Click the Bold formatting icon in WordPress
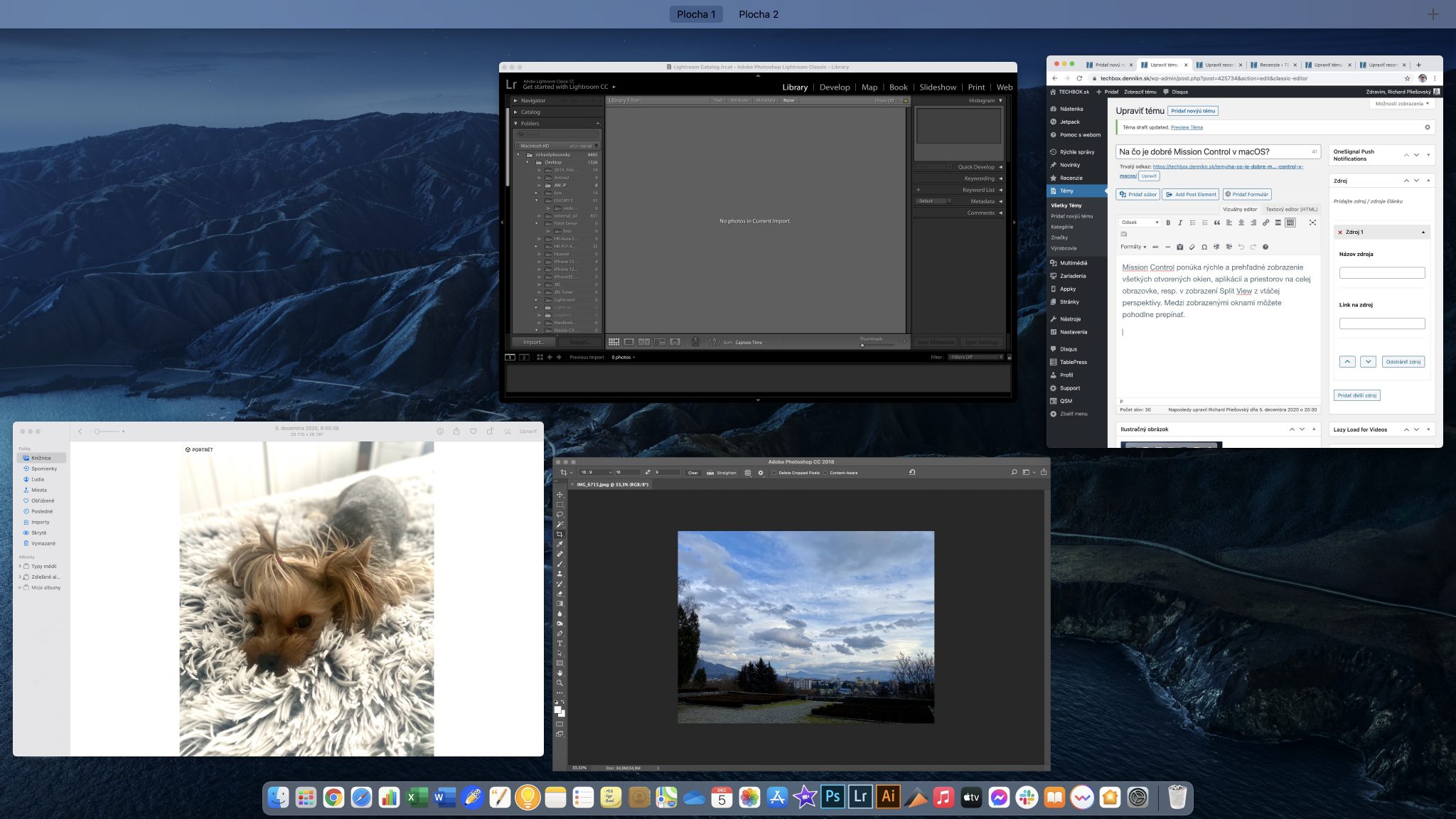The height and width of the screenshot is (819, 1456). coord(1168,223)
